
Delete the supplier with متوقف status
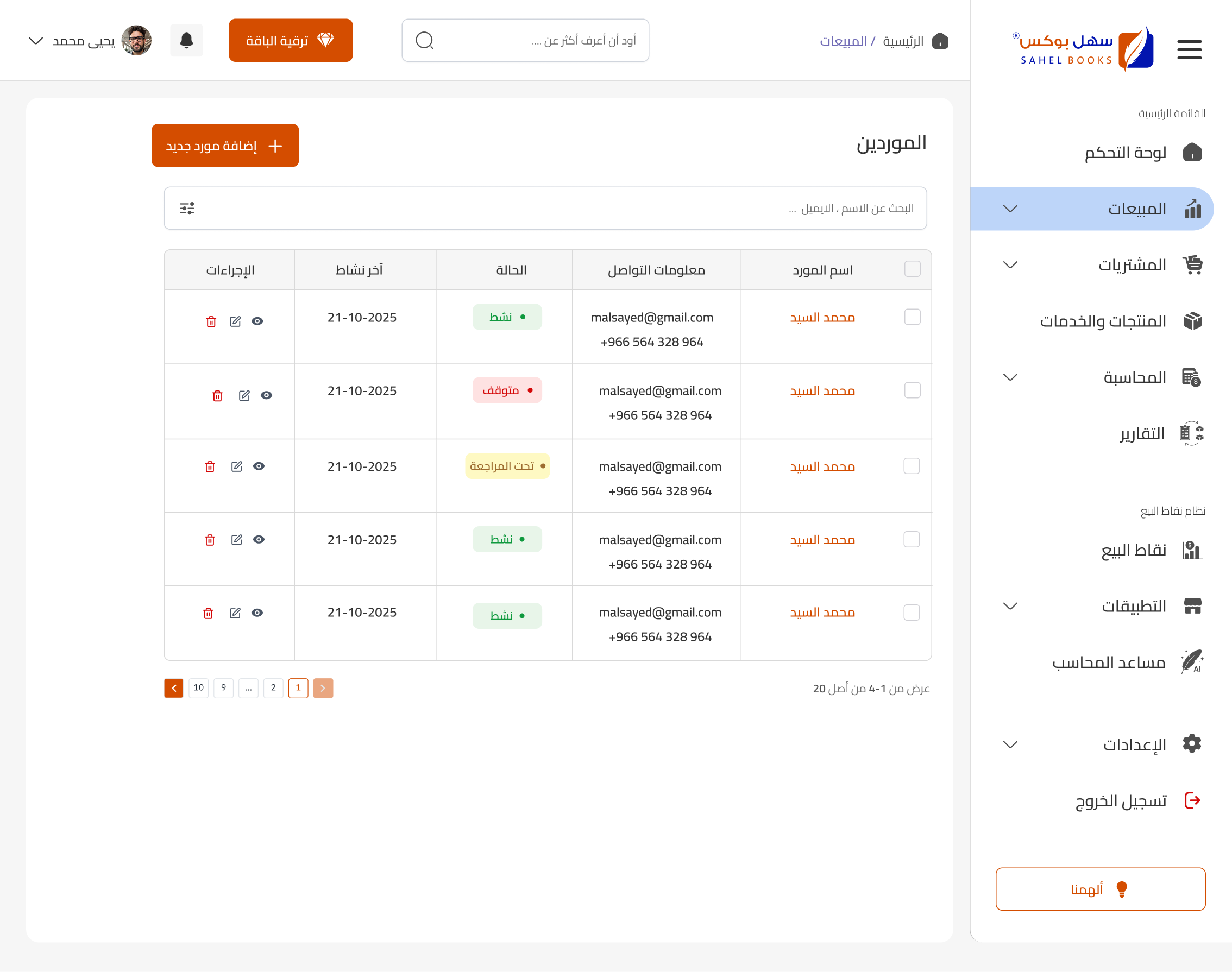tap(217, 395)
